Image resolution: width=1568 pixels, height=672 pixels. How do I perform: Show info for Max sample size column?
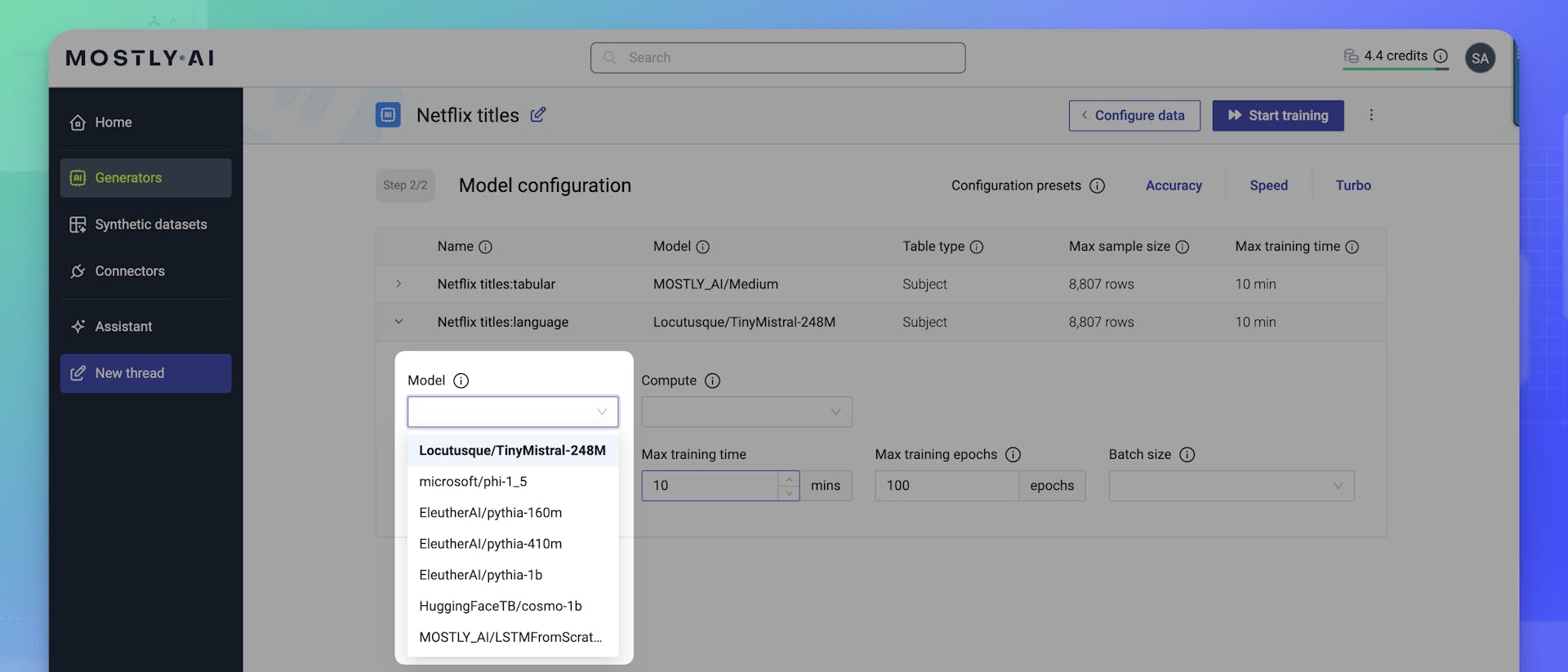click(1182, 247)
